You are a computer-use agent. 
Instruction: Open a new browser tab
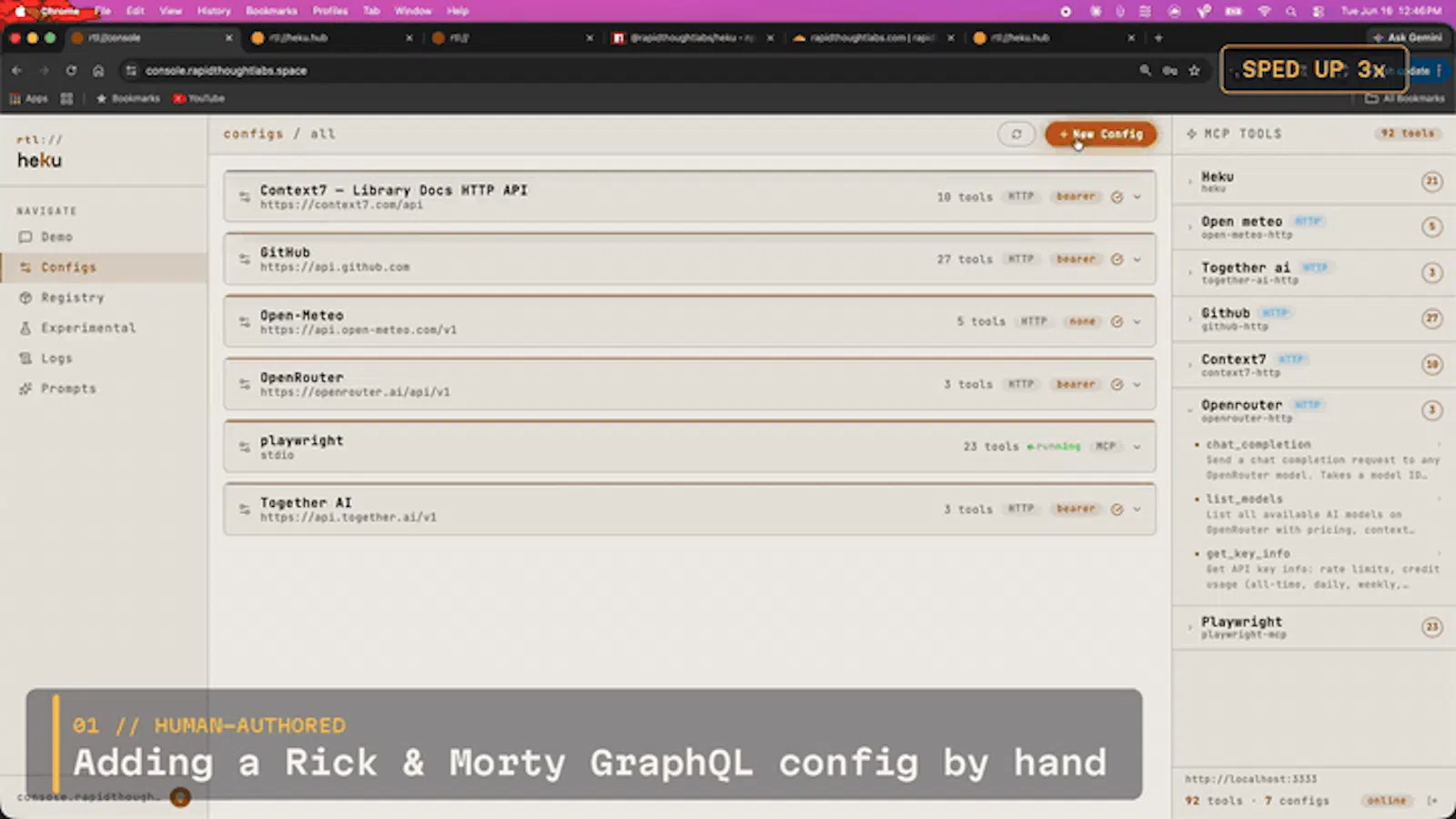tap(1158, 37)
